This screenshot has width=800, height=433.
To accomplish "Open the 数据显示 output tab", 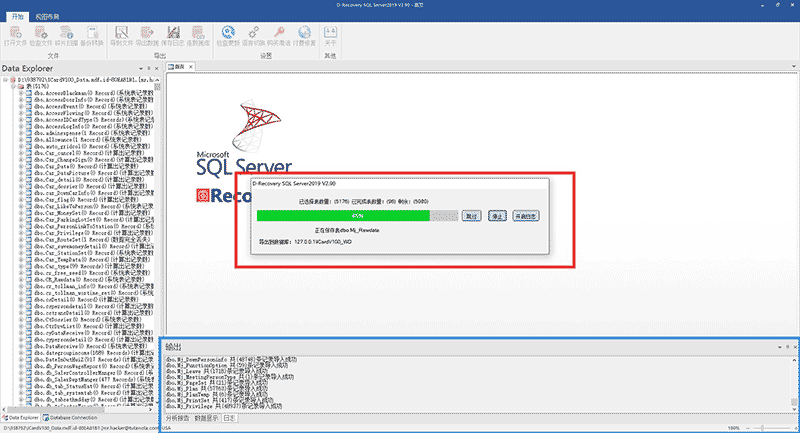I will (207, 418).
